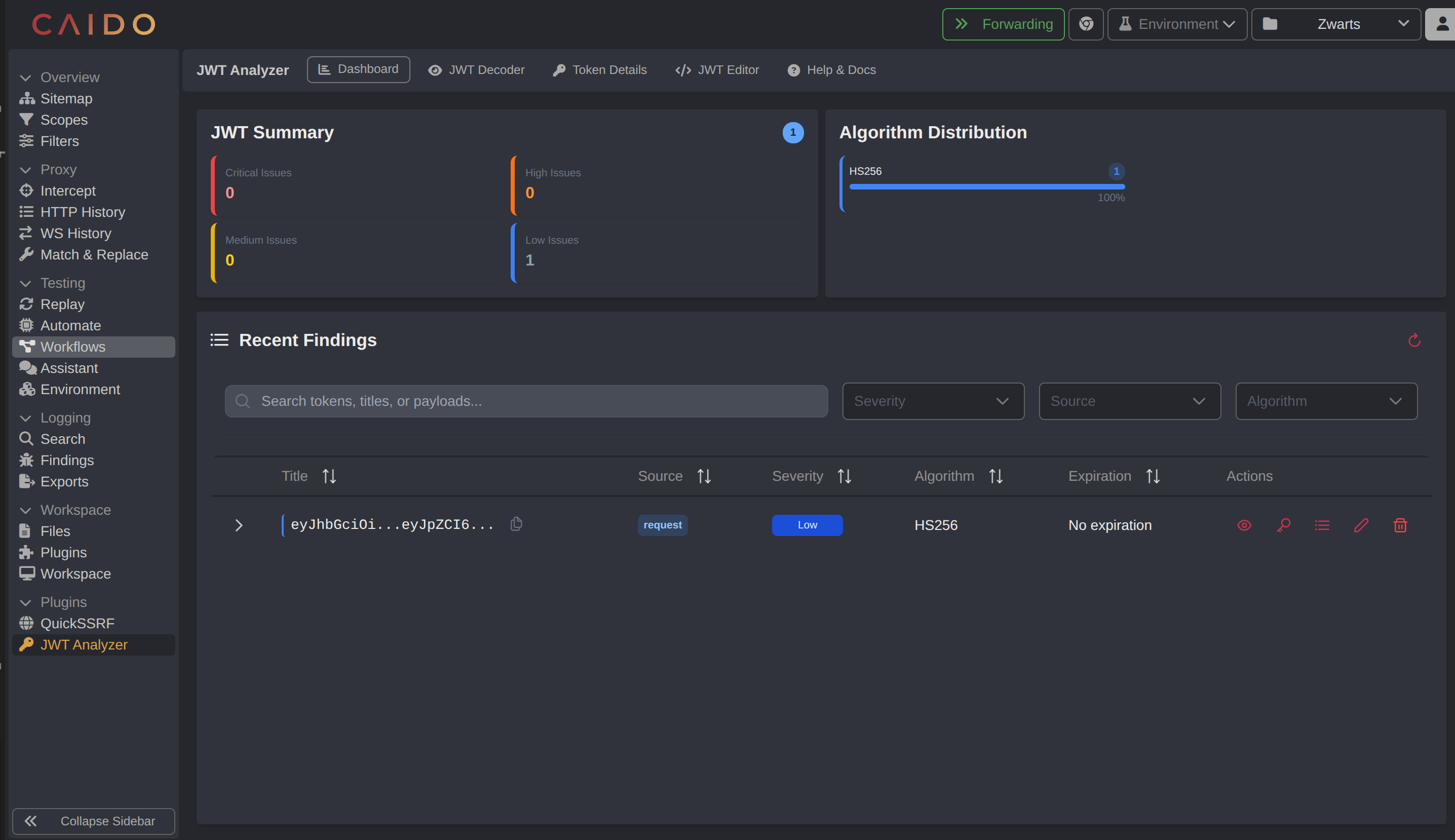
Task: Inspect the finding with the magnifier action
Action: coord(1283,525)
